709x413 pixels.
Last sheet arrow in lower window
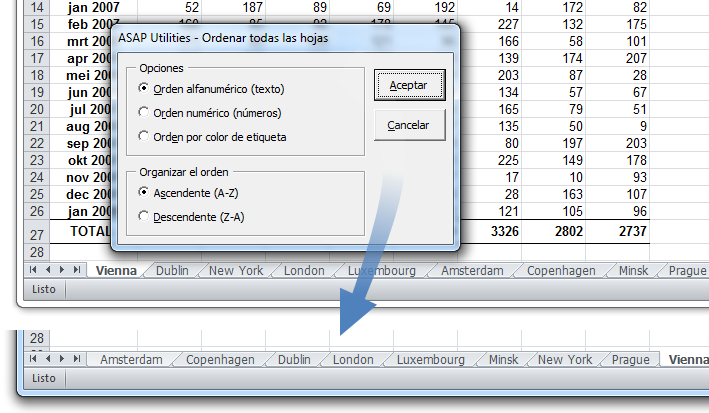tap(77, 359)
